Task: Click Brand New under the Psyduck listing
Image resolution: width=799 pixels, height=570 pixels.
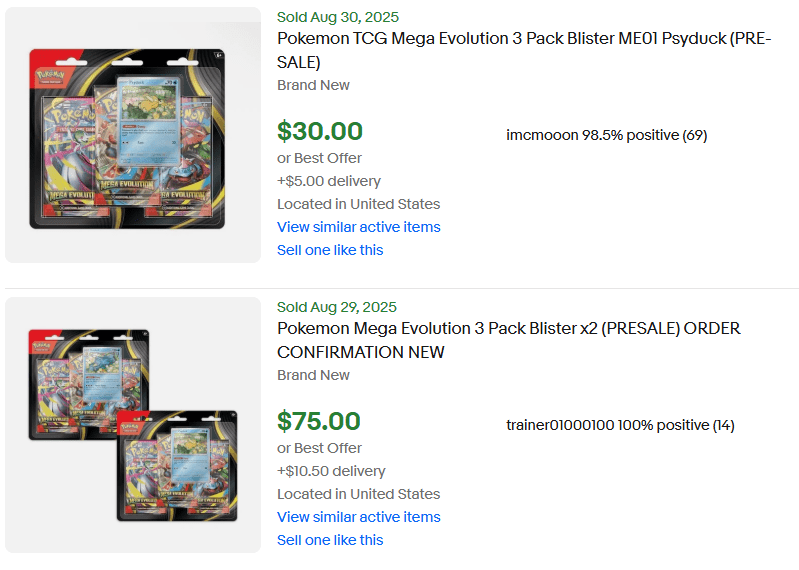Action: pos(313,85)
